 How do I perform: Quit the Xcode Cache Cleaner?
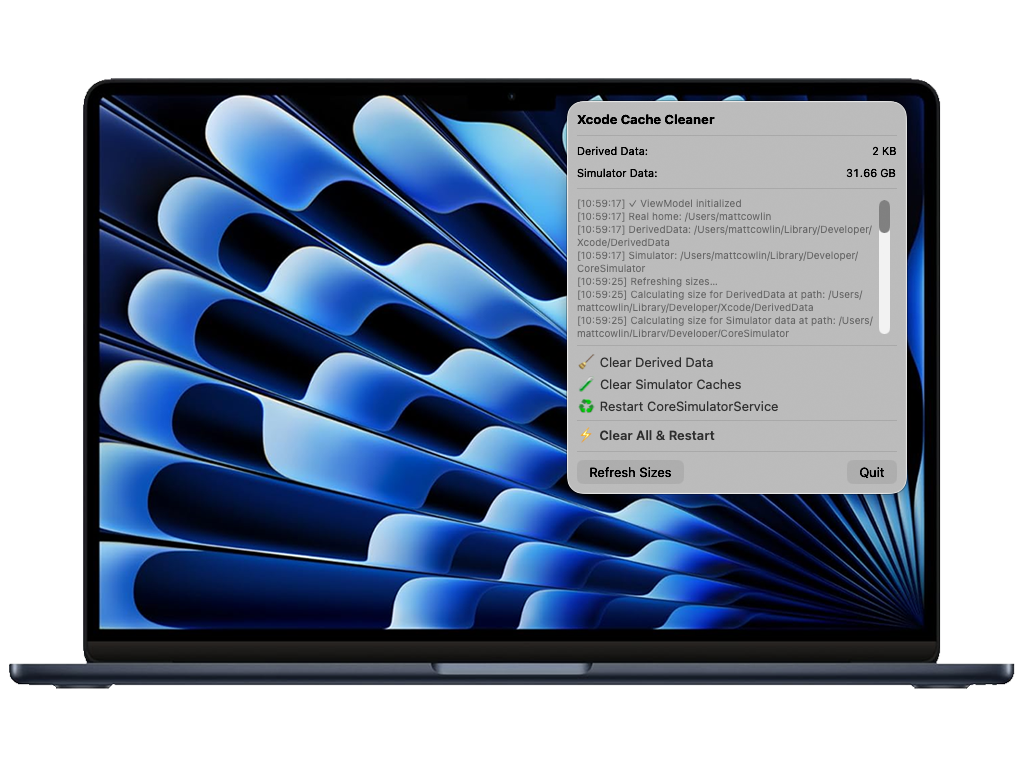(871, 472)
